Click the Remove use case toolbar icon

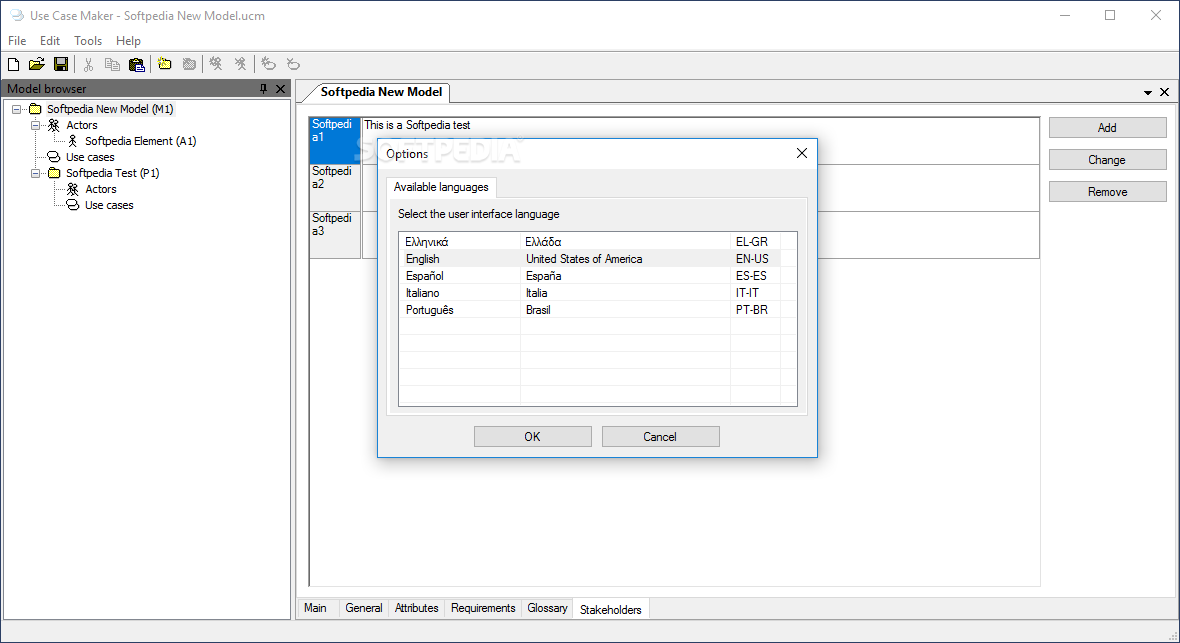pyautogui.click(x=293, y=65)
